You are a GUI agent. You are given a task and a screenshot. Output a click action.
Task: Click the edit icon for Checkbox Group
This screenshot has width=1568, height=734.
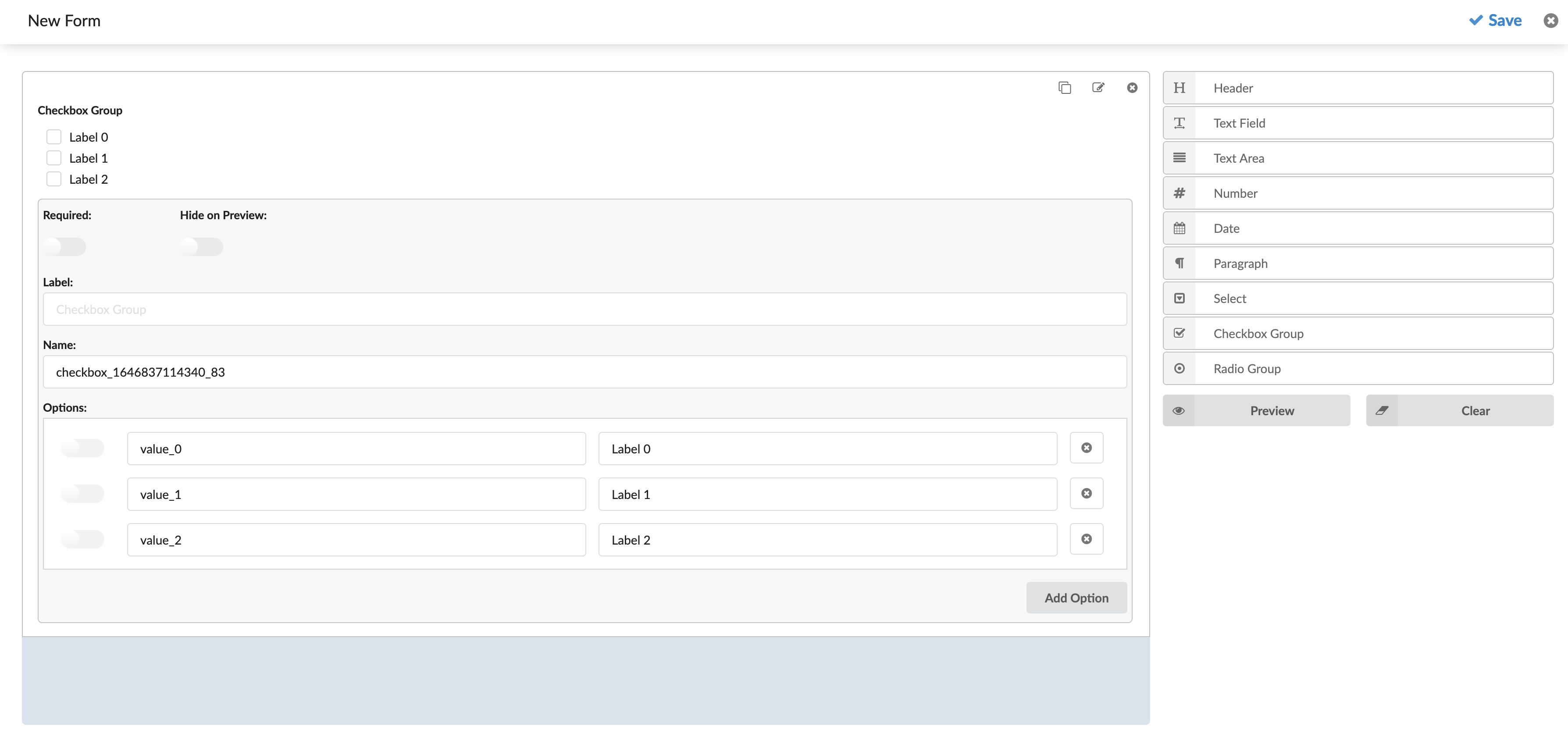[1098, 88]
